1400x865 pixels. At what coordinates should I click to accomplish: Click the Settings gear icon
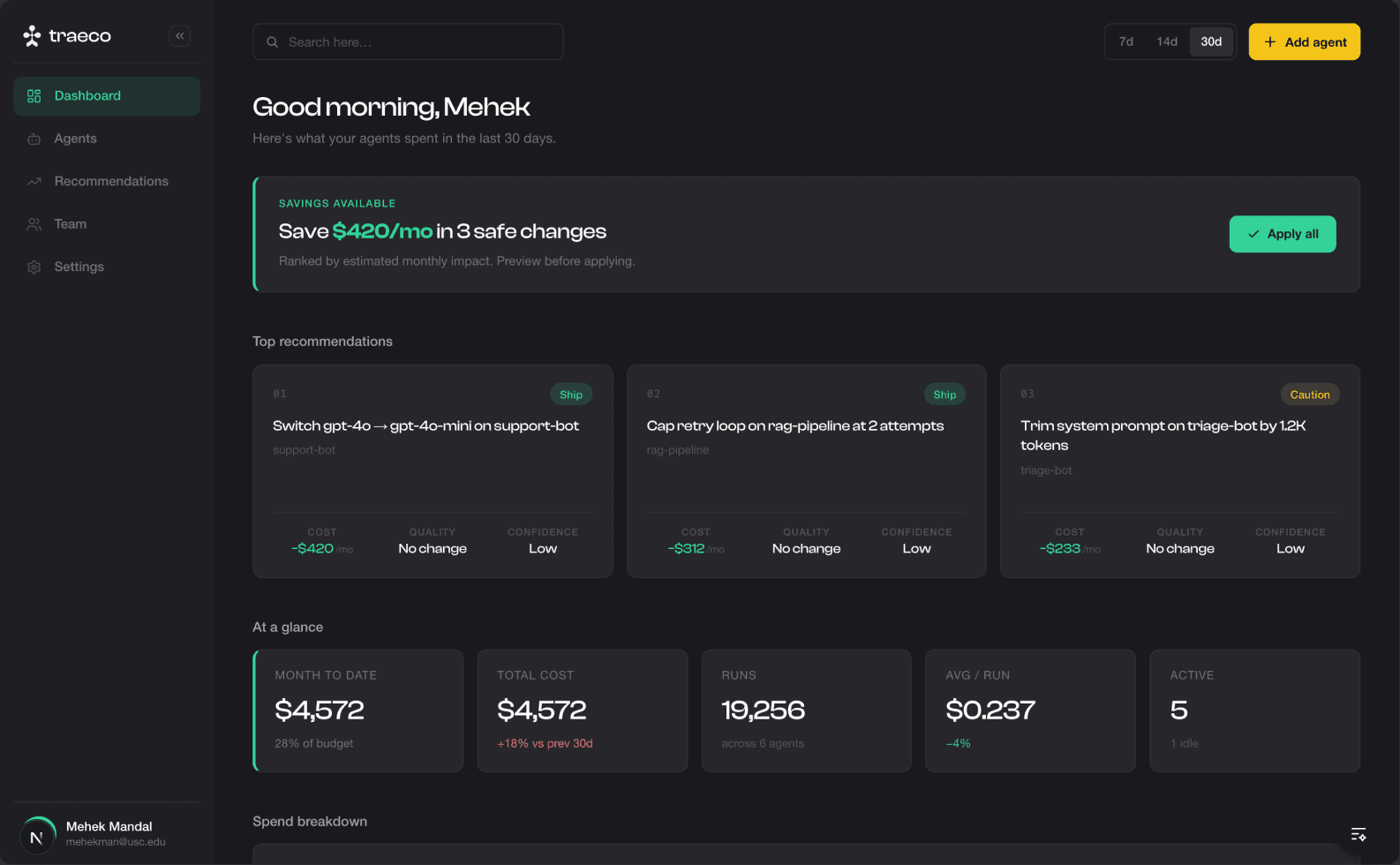pyautogui.click(x=34, y=267)
